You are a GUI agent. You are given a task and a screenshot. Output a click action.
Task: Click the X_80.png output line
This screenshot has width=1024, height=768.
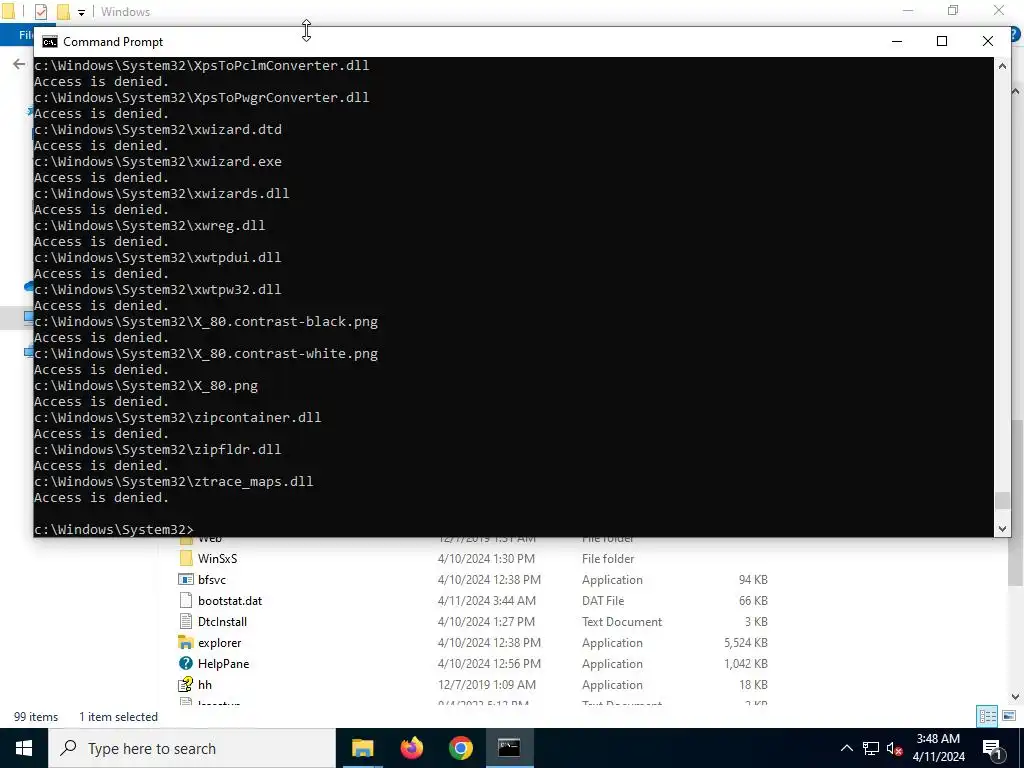(146, 385)
